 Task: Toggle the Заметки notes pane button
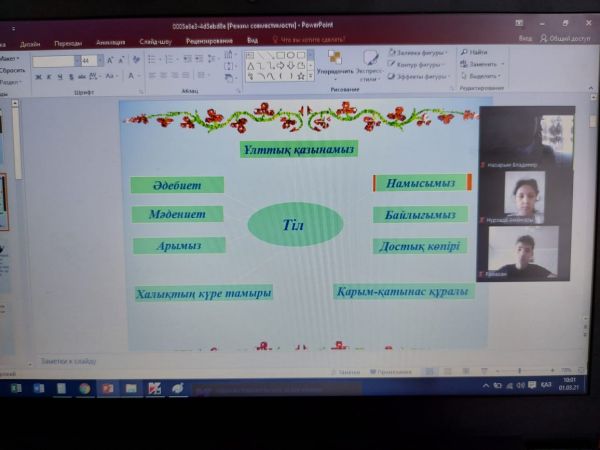(x=345, y=371)
